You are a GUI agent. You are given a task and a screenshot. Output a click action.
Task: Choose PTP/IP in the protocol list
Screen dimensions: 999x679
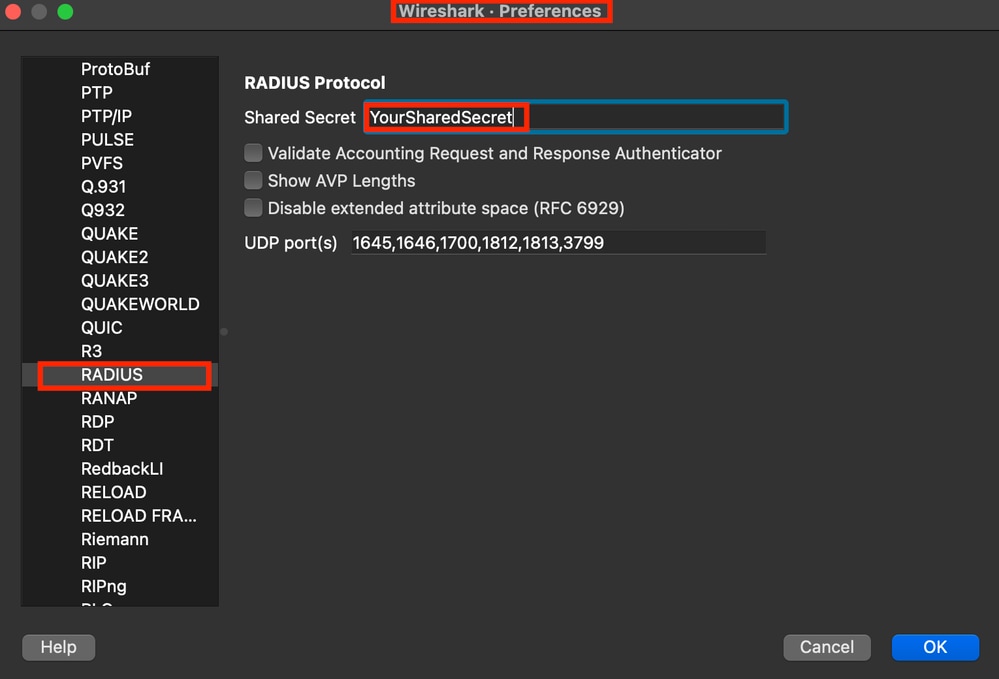pyautogui.click(x=120, y=116)
